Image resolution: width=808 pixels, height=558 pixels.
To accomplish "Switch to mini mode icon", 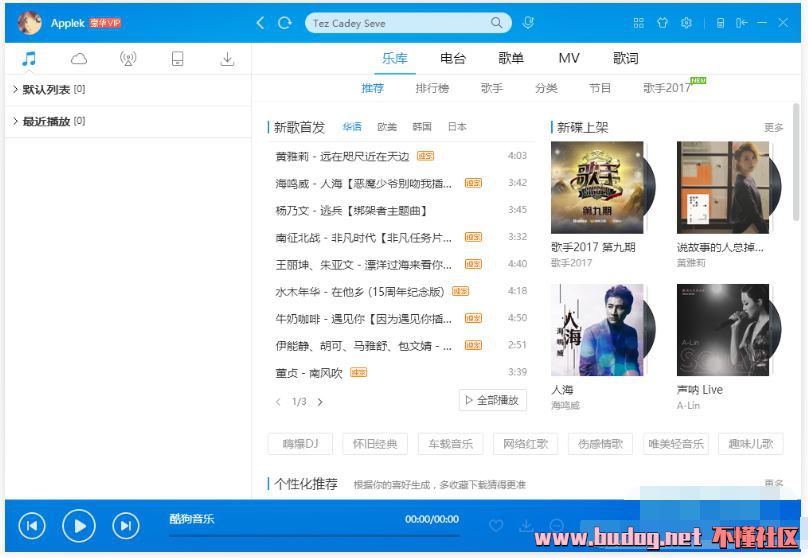I will click(720, 23).
